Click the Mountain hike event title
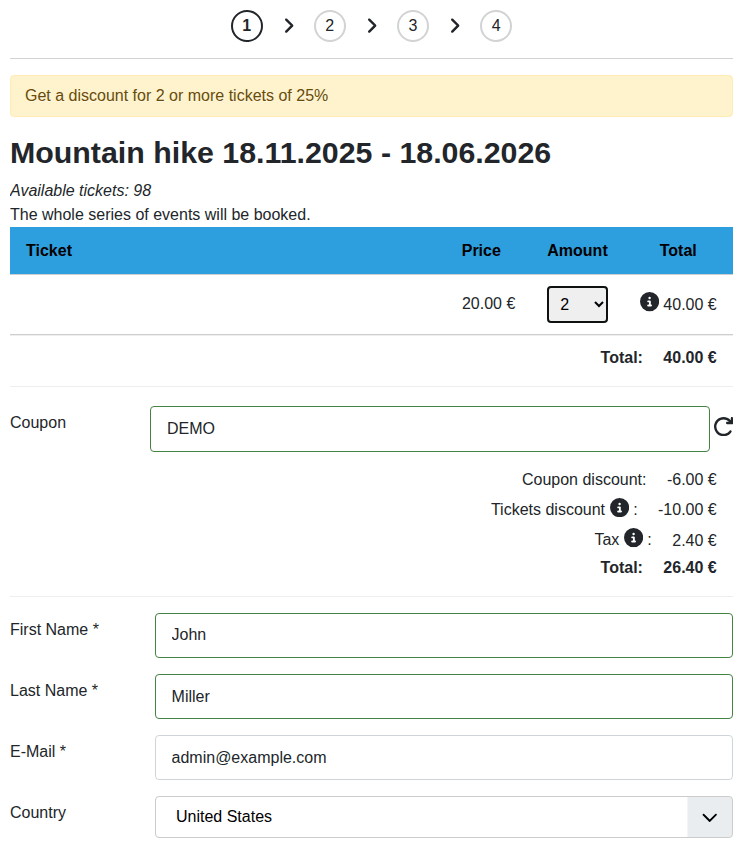This screenshot has width=740, height=850. click(x=280, y=153)
